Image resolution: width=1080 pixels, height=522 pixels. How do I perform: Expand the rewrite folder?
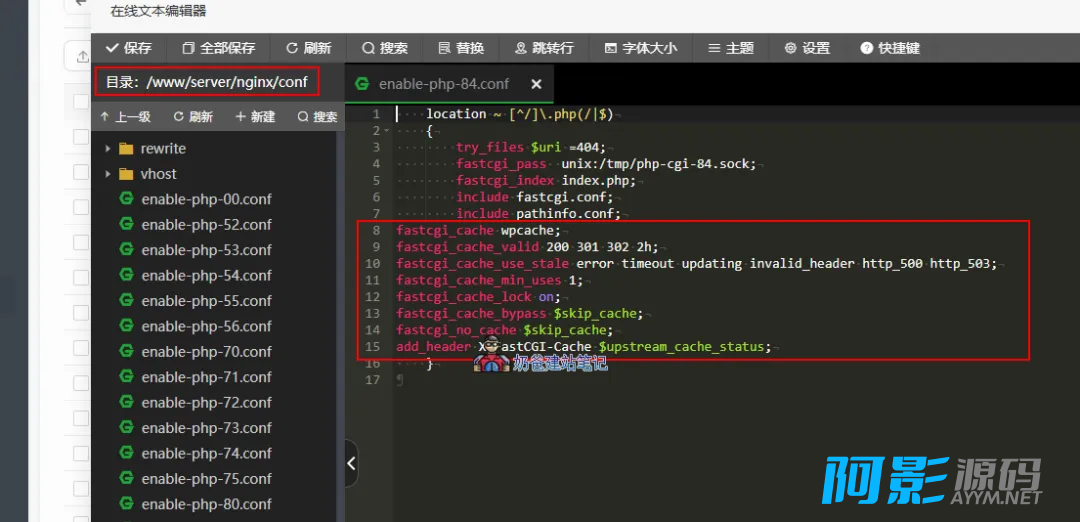tap(108, 148)
